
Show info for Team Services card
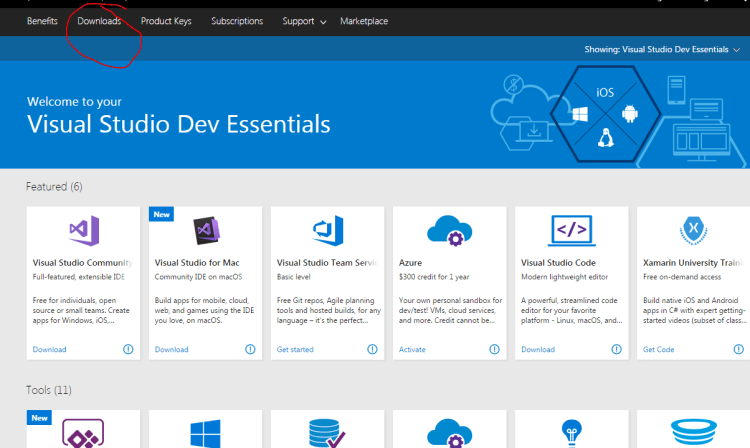pos(372,349)
